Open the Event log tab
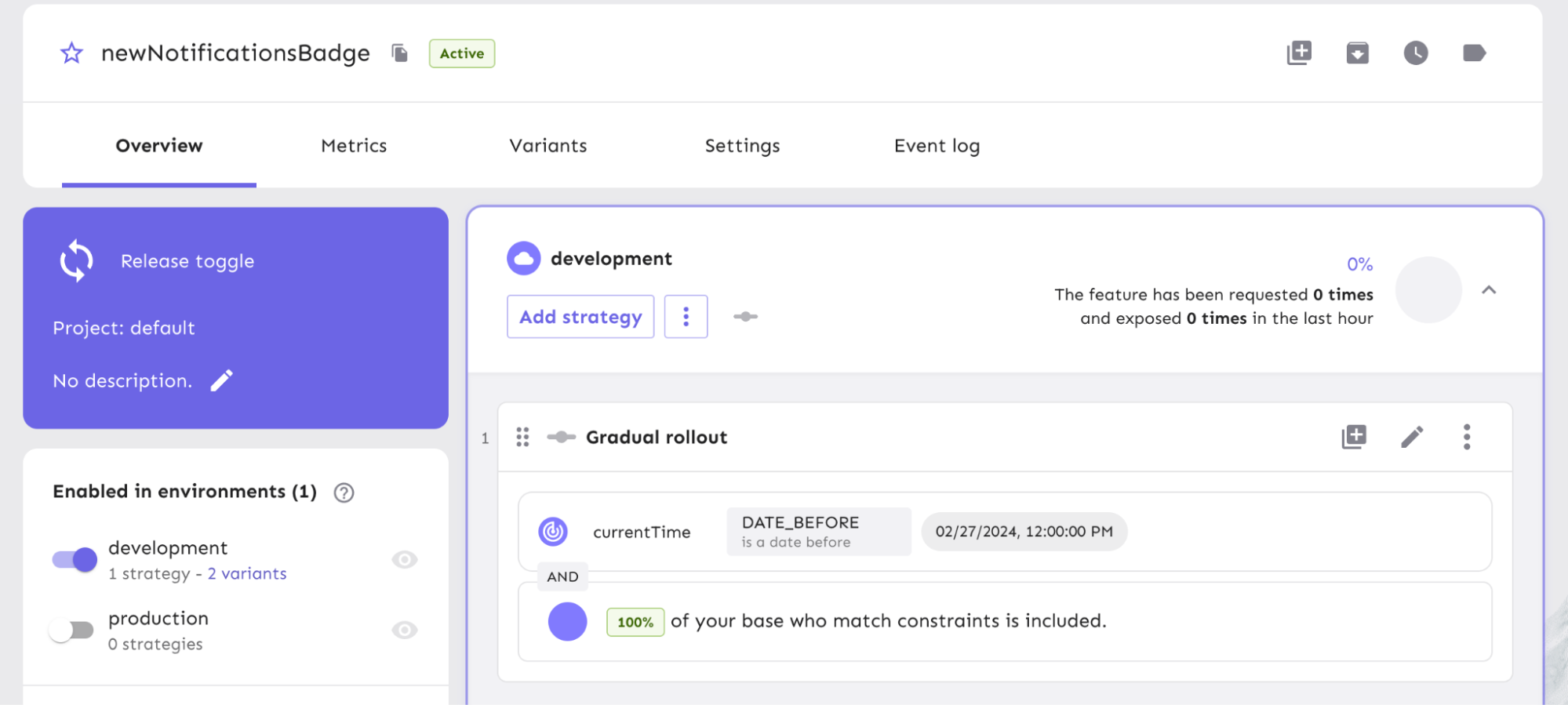This screenshot has height=705, width=1568. pyautogui.click(x=937, y=146)
